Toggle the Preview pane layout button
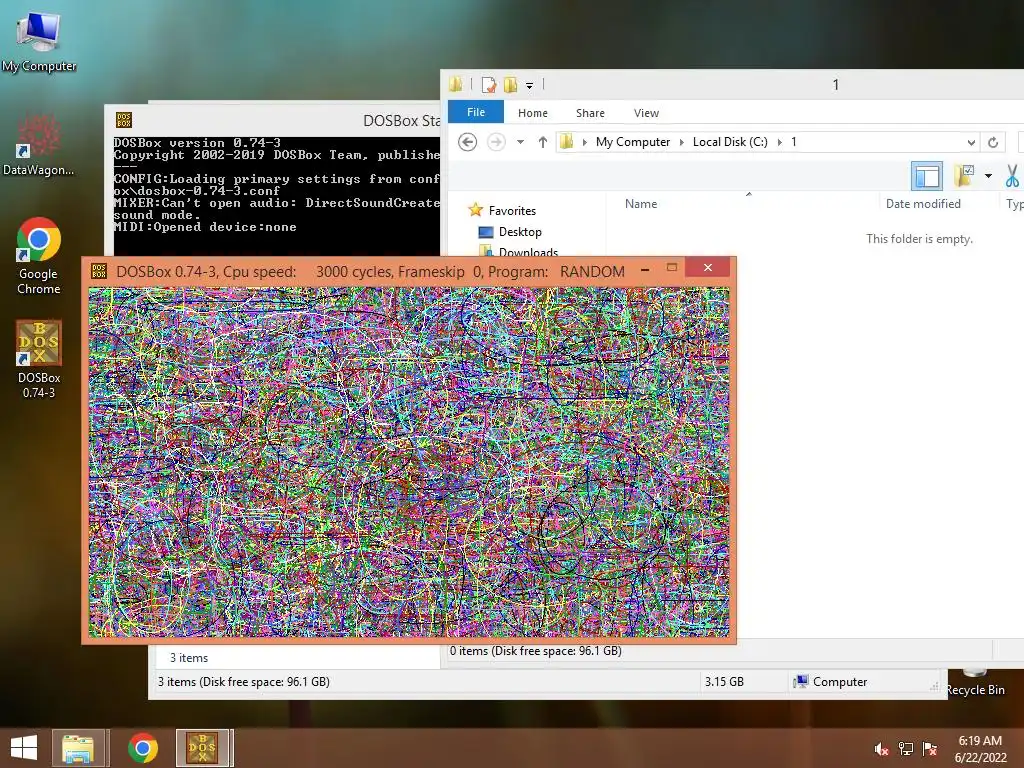 point(927,176)
